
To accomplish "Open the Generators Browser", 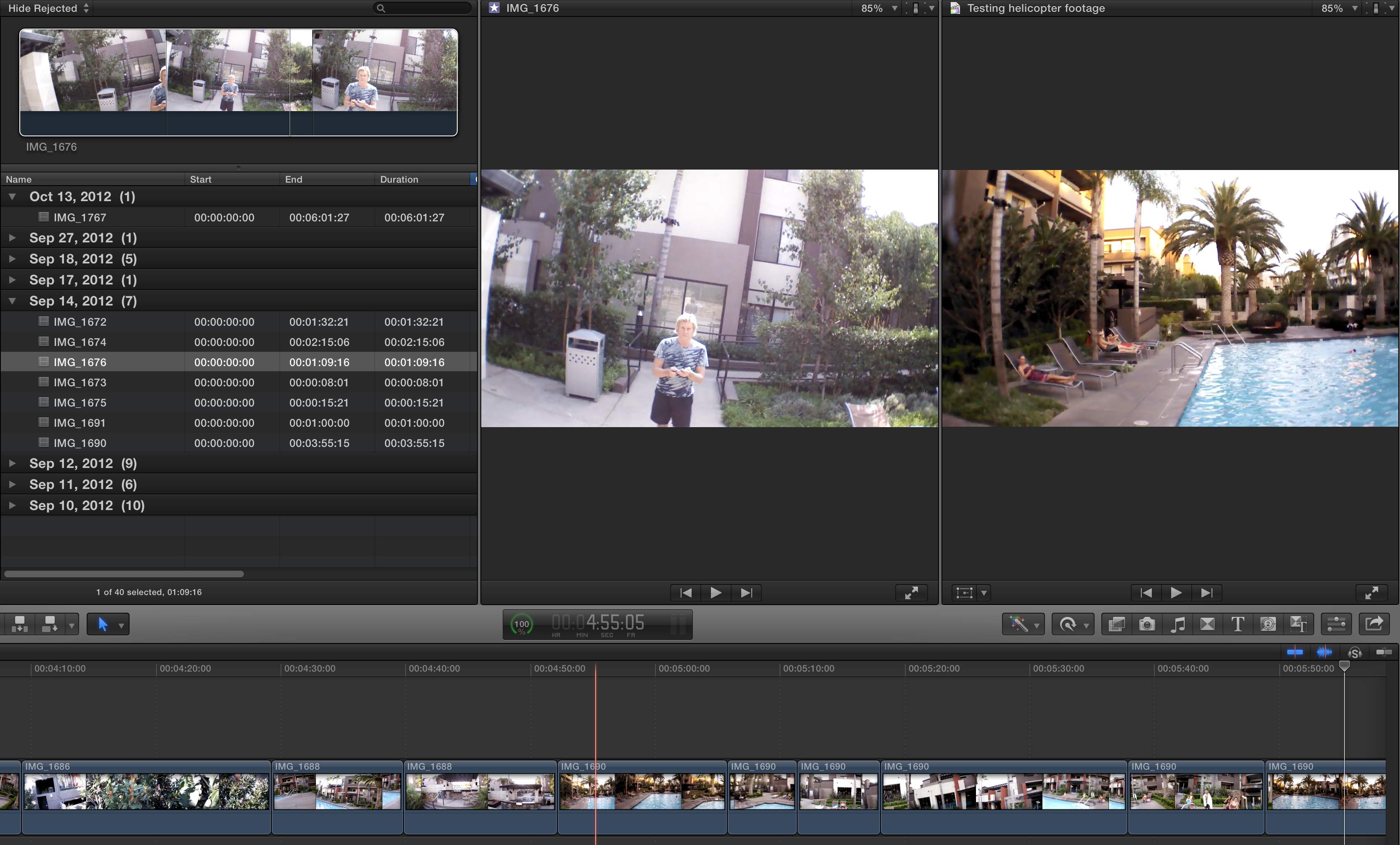I will 1269,624.
